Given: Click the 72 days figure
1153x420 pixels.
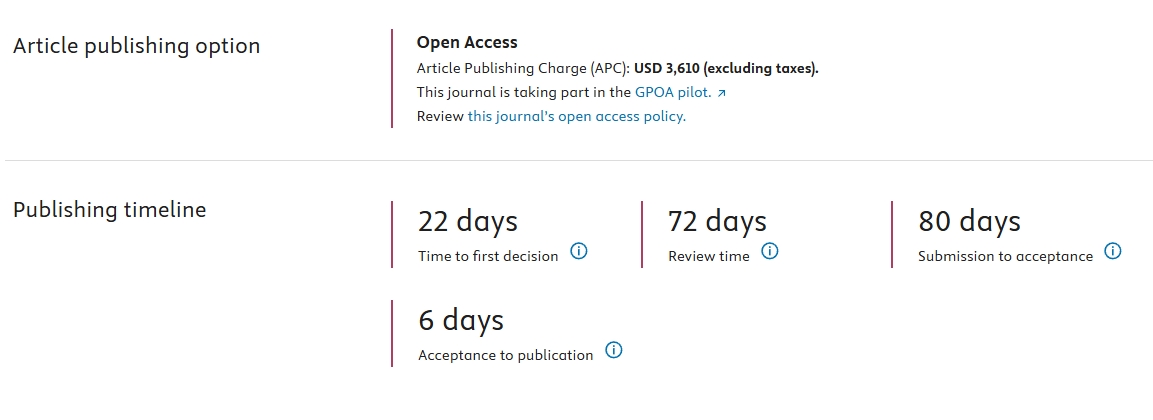Looking at the screenshot, I should [x=717, y=221].
